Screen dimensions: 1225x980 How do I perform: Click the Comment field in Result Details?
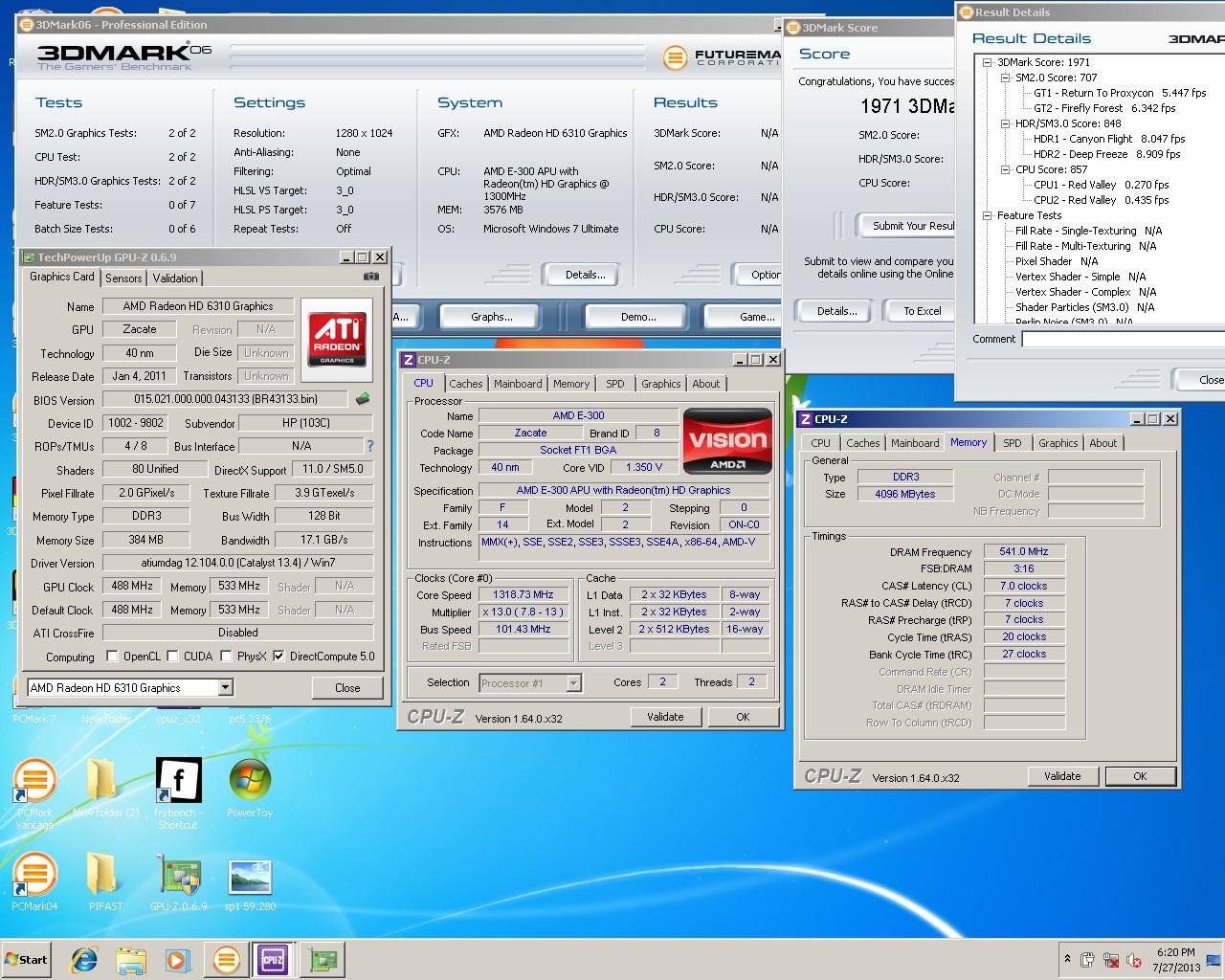tap(1123, 339)
